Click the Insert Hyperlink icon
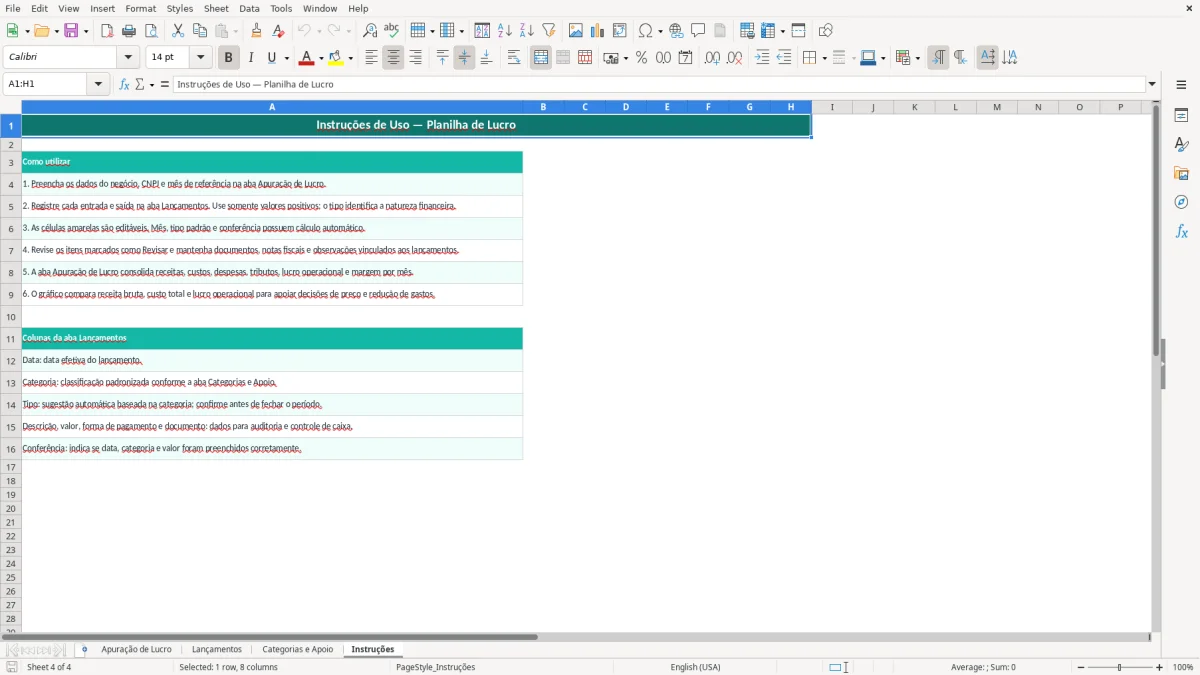Image resolution: width=1200 pixels, height=675 pixels. [677, 31]
